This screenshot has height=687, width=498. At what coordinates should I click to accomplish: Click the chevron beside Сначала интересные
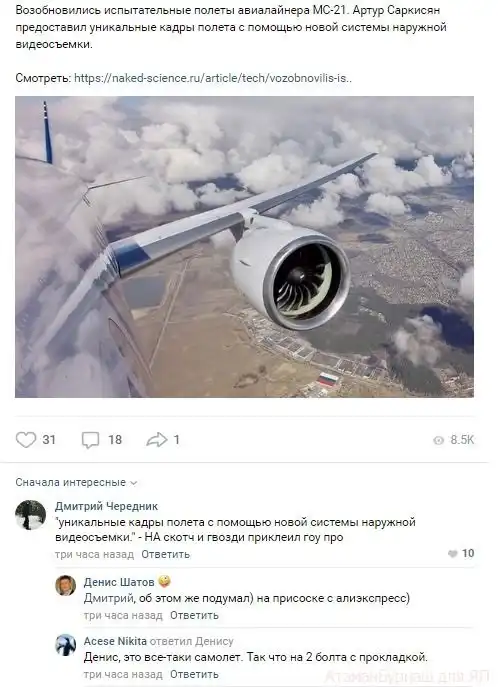(134, 483)
